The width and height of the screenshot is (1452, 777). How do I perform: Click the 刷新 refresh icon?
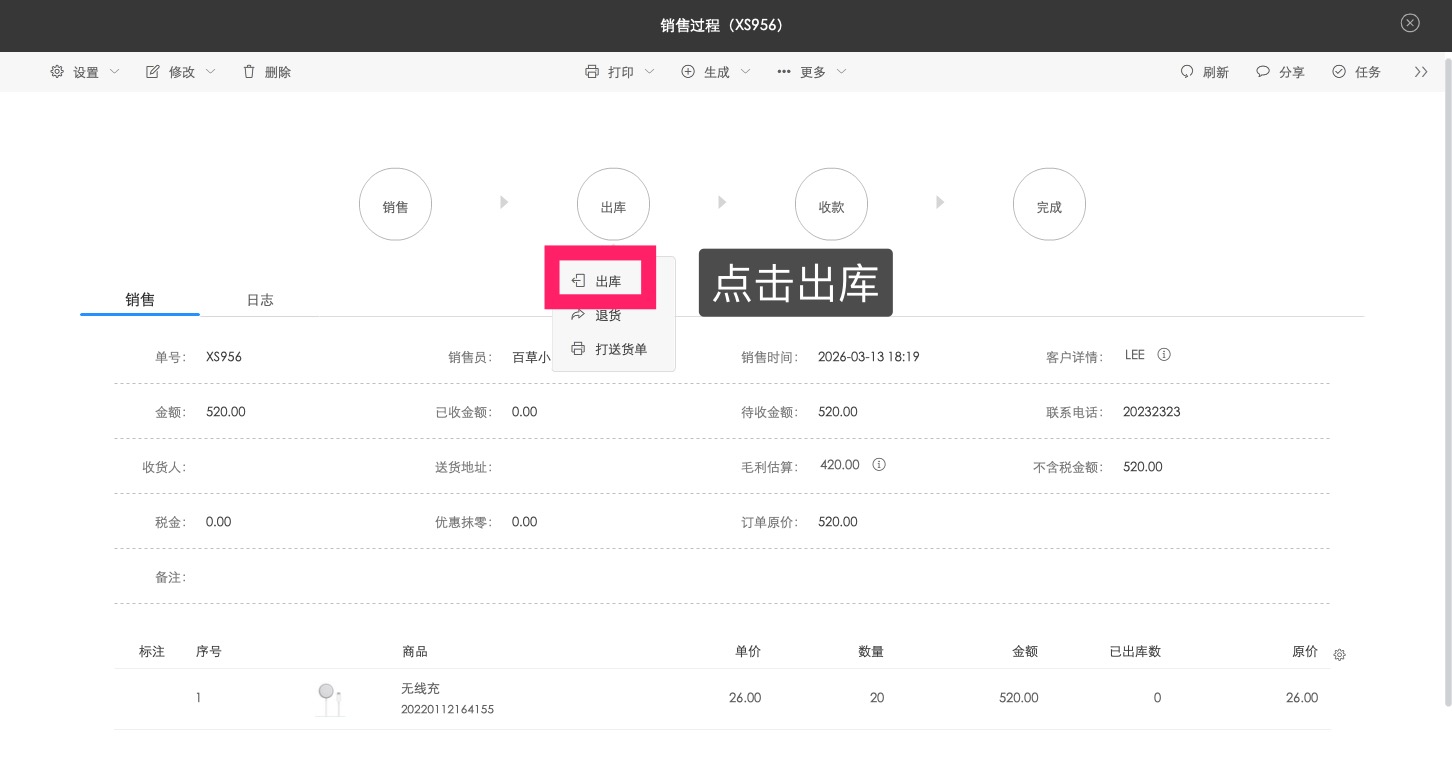[x=1187, y=71]
